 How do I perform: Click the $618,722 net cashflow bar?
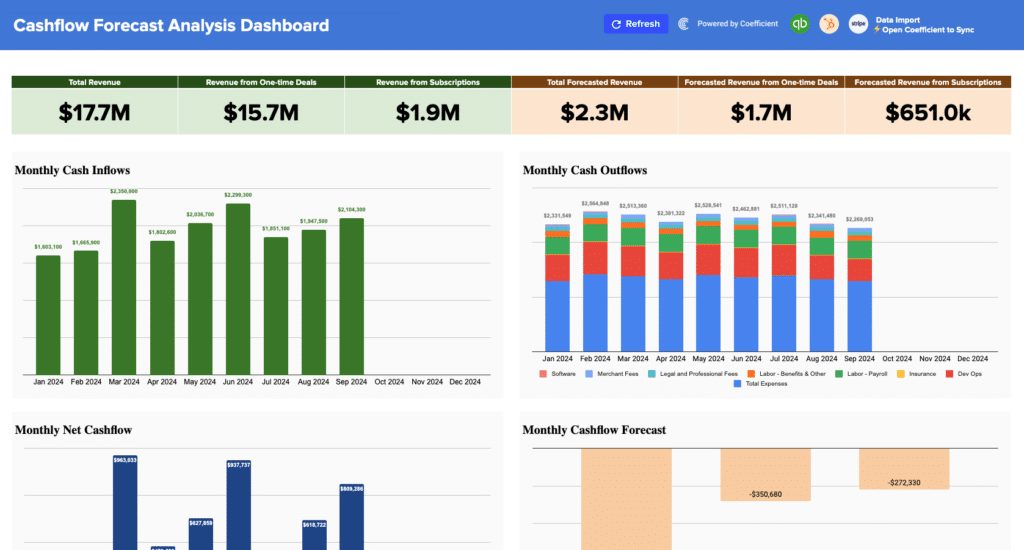coord(314,535)
